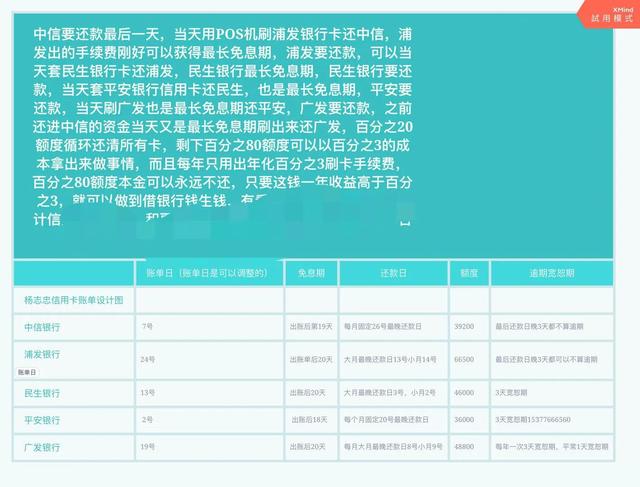Click the 每月大月最晚还款日8号小月9号 cell
Screen dimensions: 640x487
[393, 447]
